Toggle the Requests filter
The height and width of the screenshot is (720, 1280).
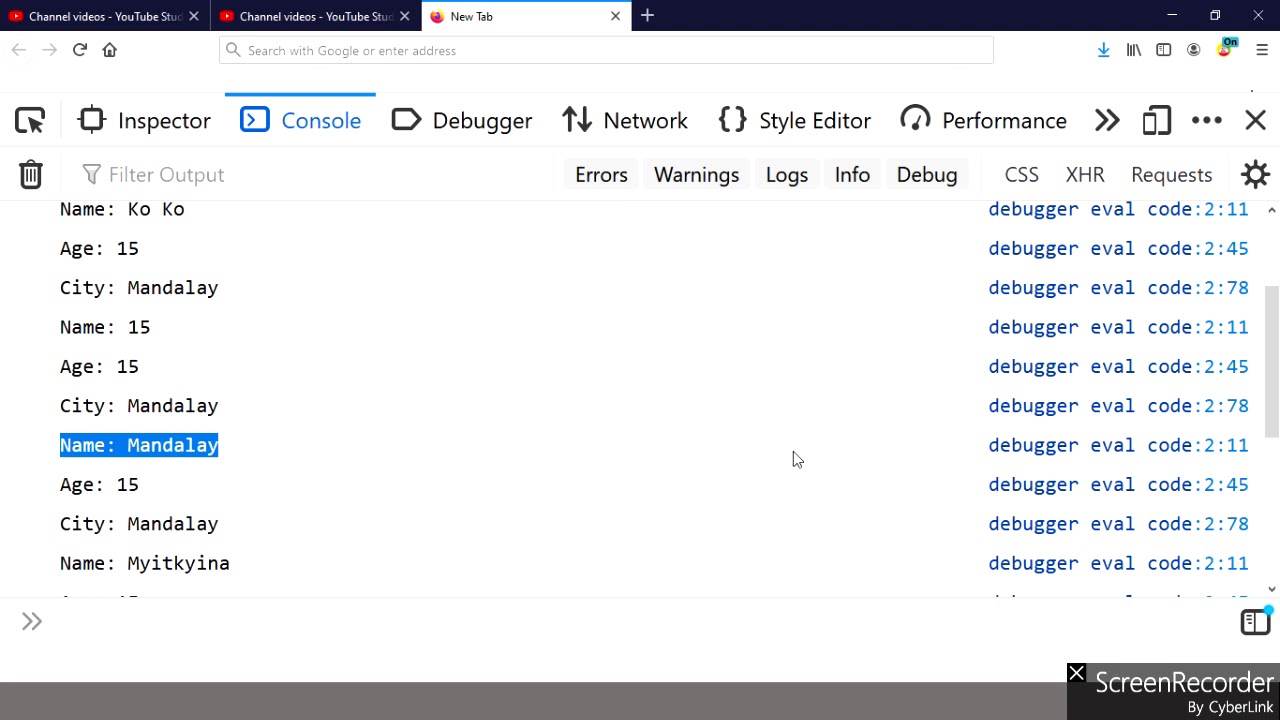point(1171,175)
